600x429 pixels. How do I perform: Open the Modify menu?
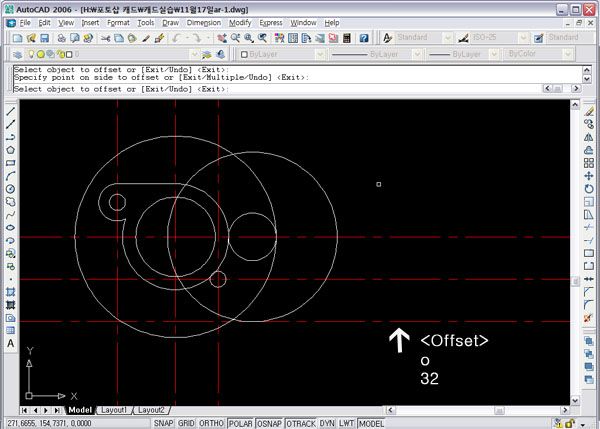click(x=240, y=23)
